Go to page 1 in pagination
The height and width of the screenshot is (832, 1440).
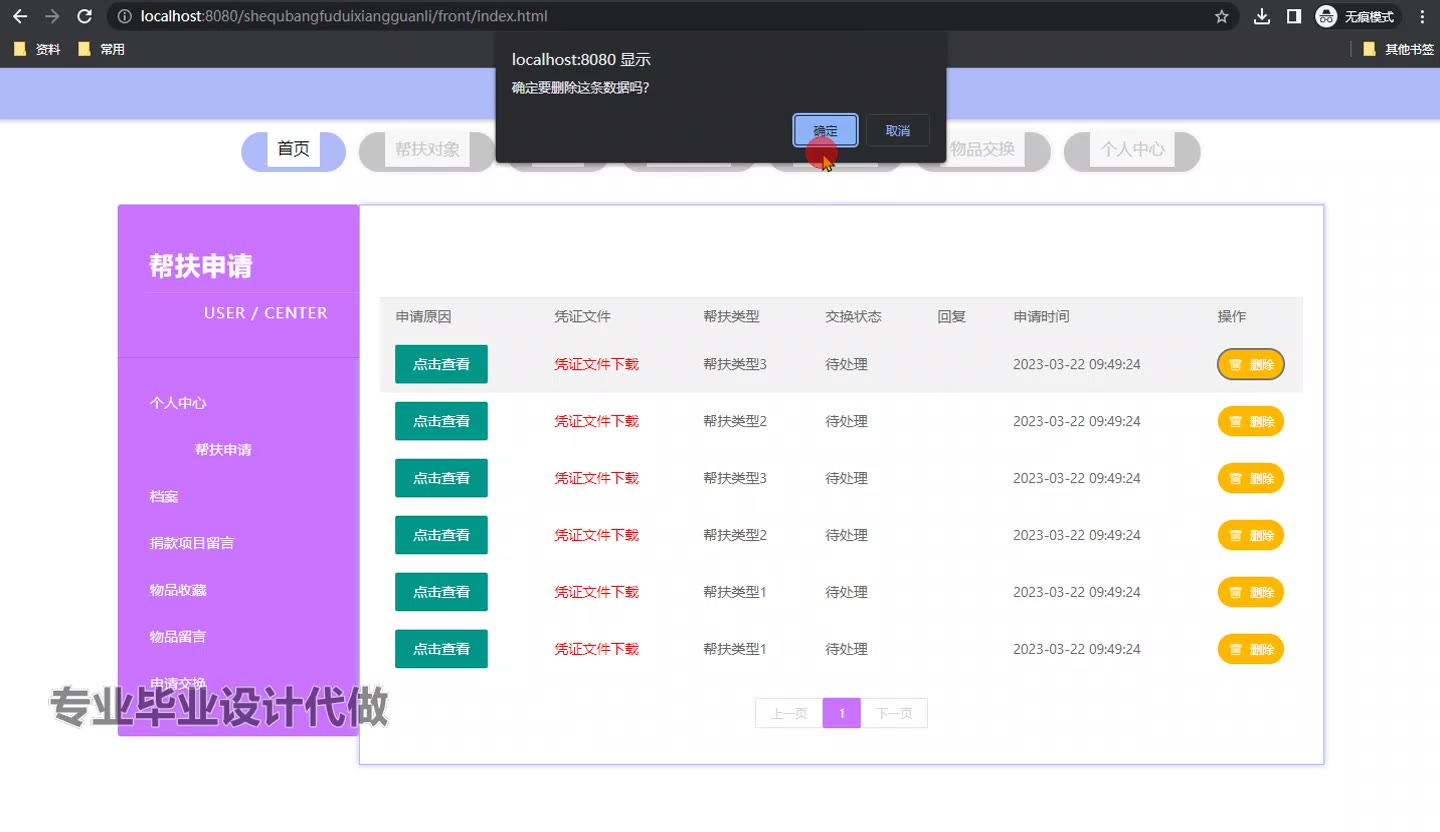click(841, 713)
